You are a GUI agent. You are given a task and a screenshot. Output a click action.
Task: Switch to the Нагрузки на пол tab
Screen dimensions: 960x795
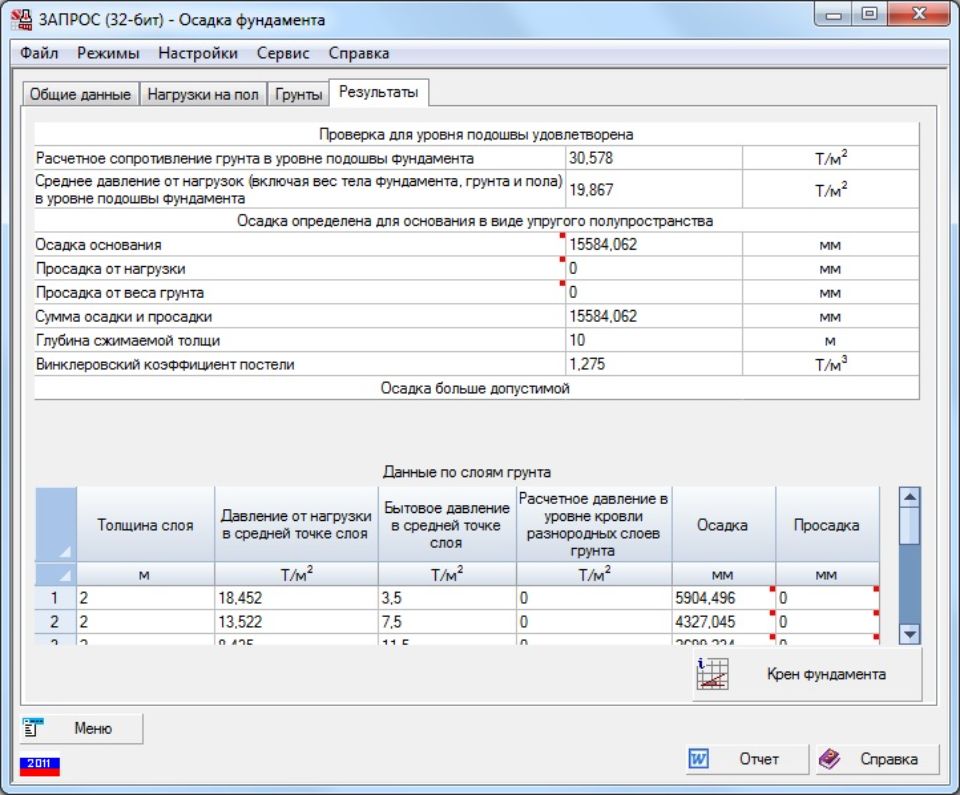[x=203, y=95]
